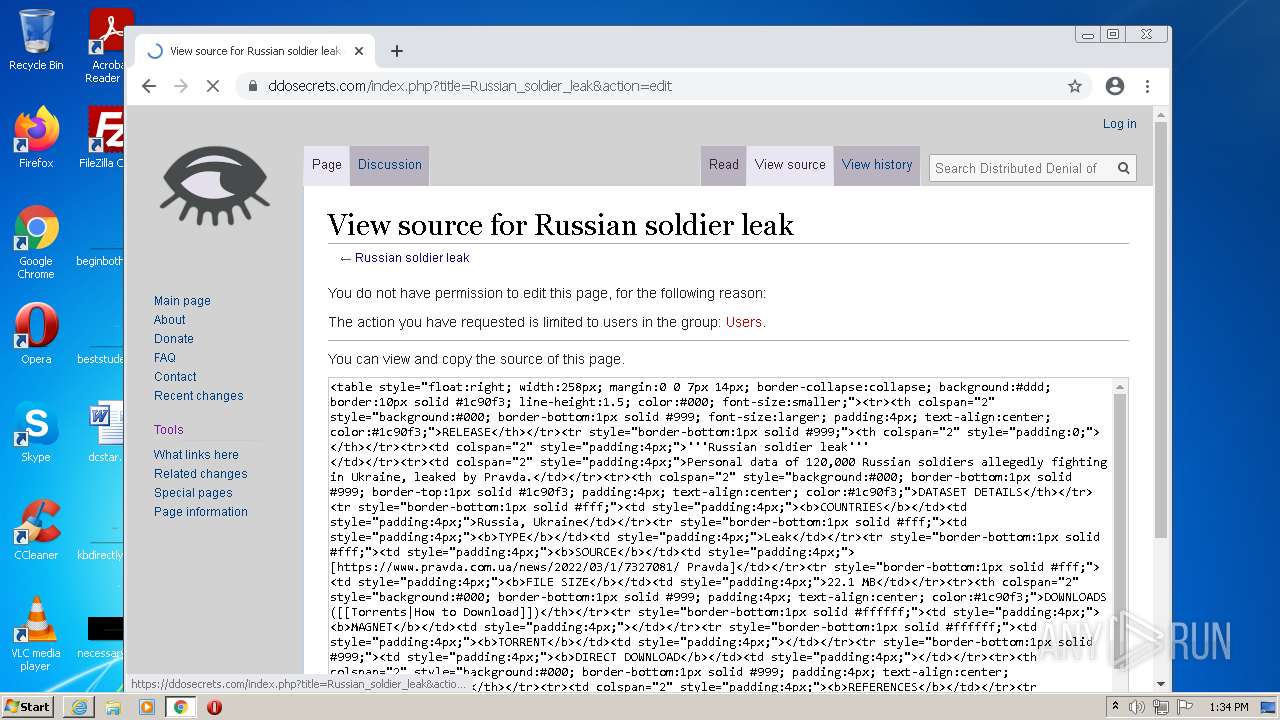Viewport: 1280px width, 720px height.
Task: Open the Chrome profile avatar menu
Action: [x=1115, y=86]
